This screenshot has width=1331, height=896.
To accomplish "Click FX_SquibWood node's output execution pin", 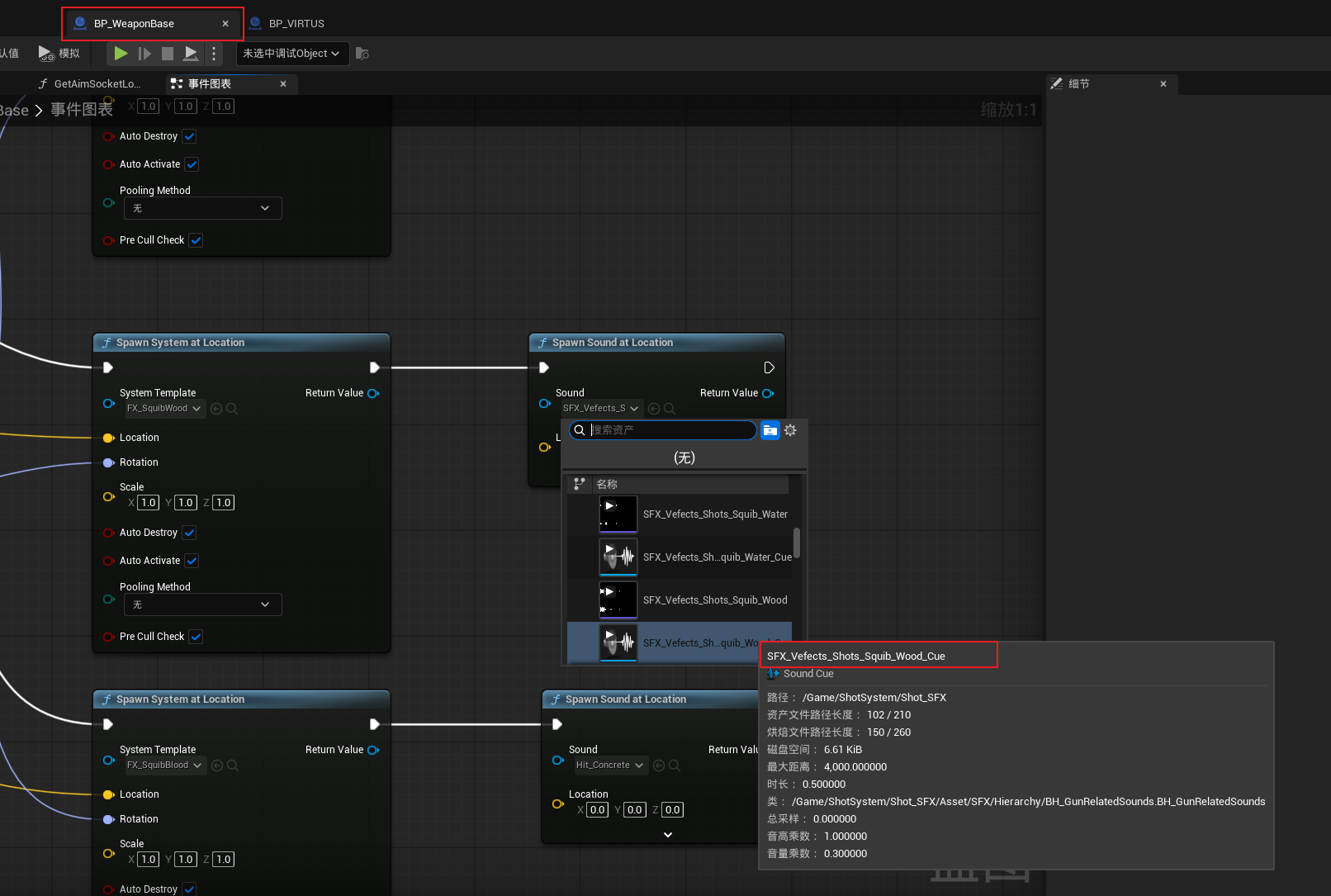I will [x=374, y=367].
